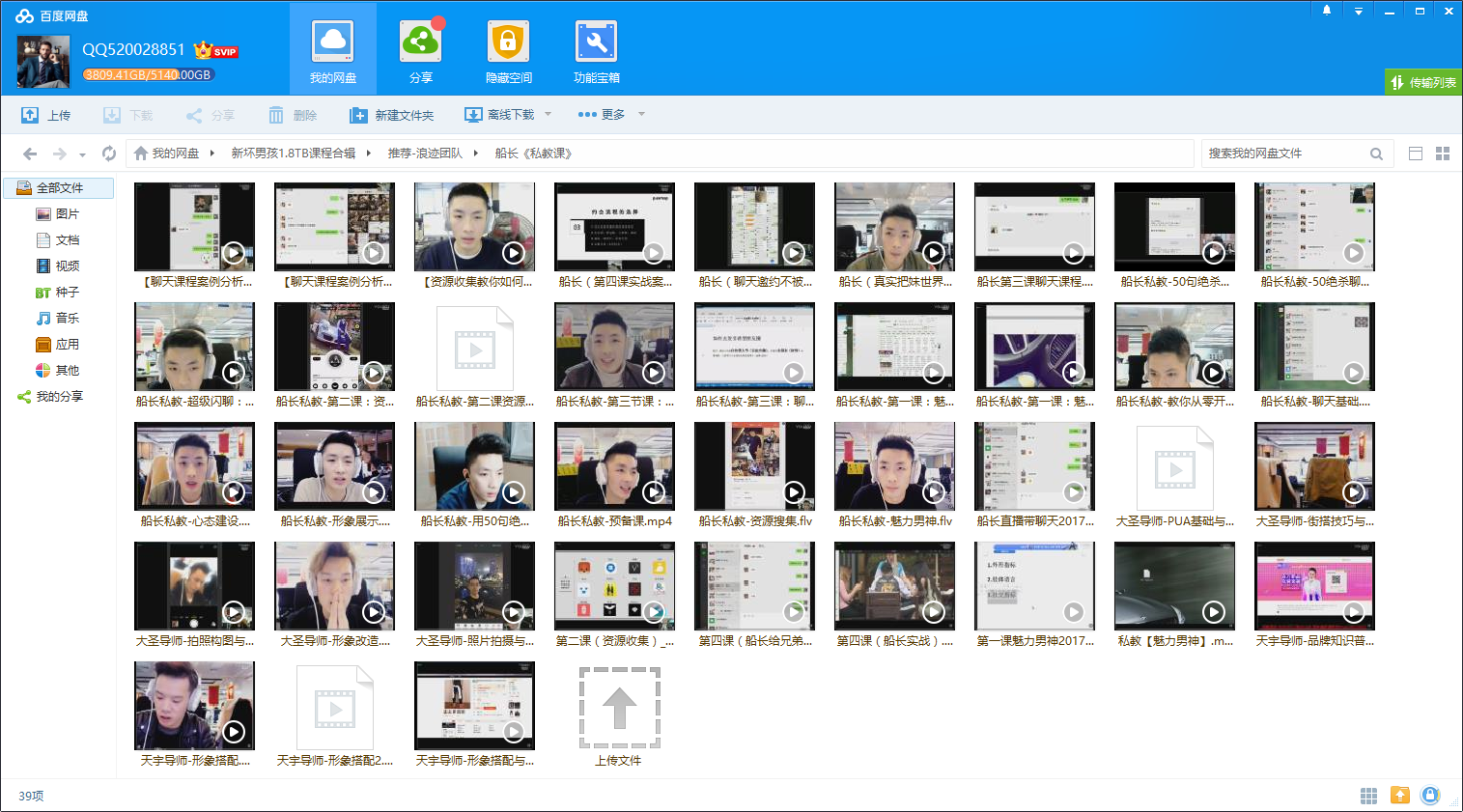Go forward with the right arrow

[x=60, y=154]
